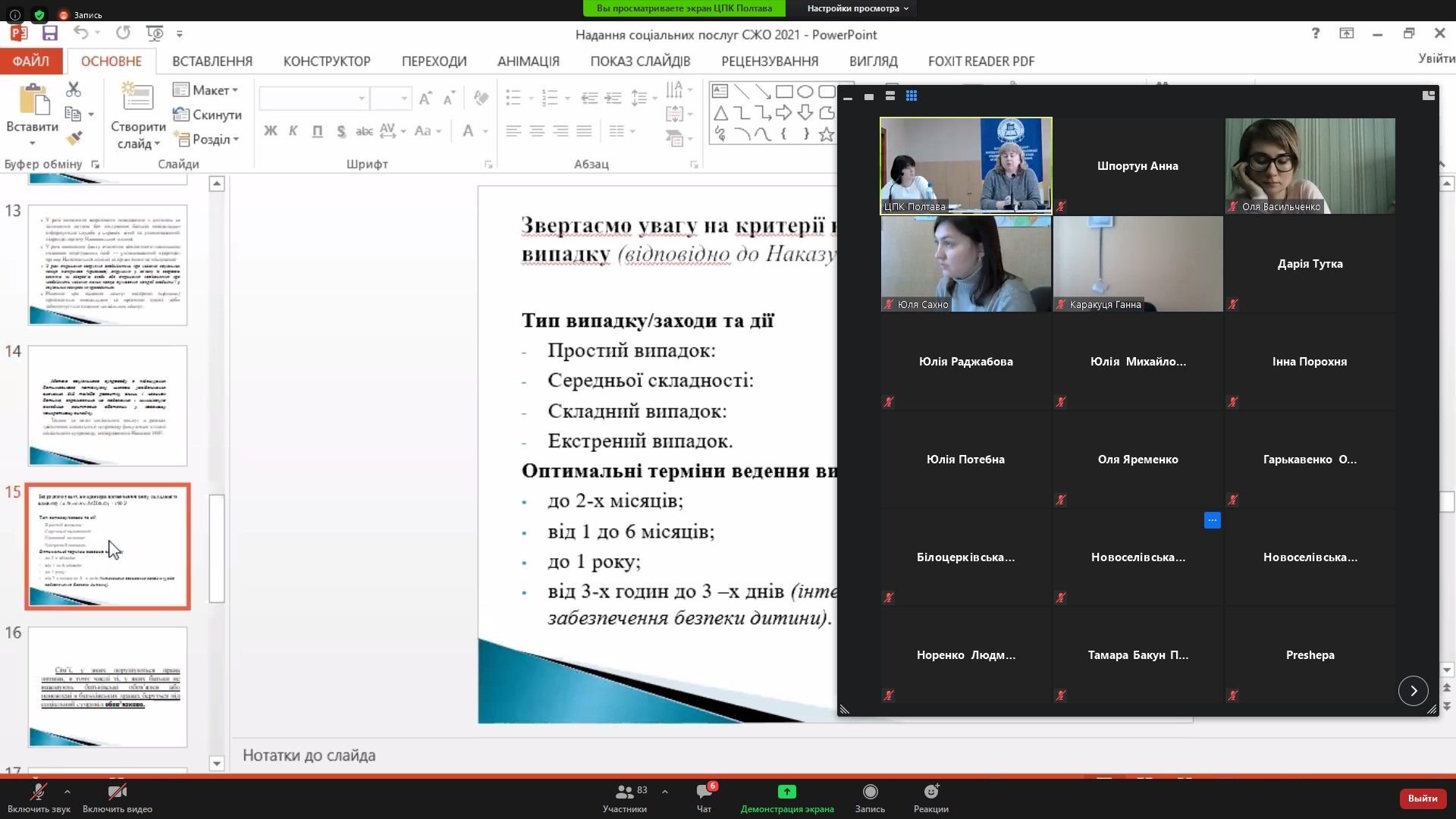Click slide panel scroll down arrow

pos(217,764)
